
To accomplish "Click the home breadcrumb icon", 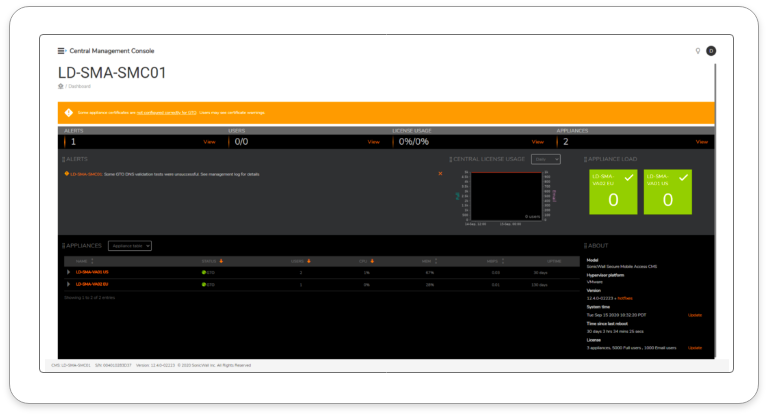I will 61,87.
